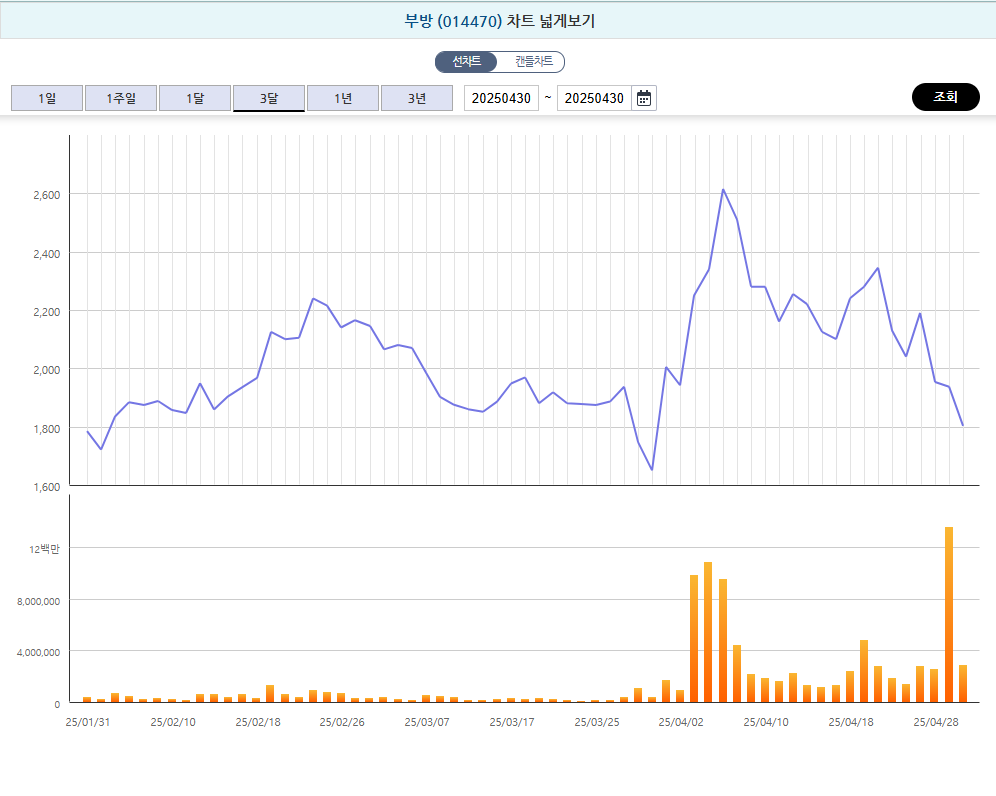Click the 25/04/18 date axis label
This screenshot has width=996, height=796.
851,722
